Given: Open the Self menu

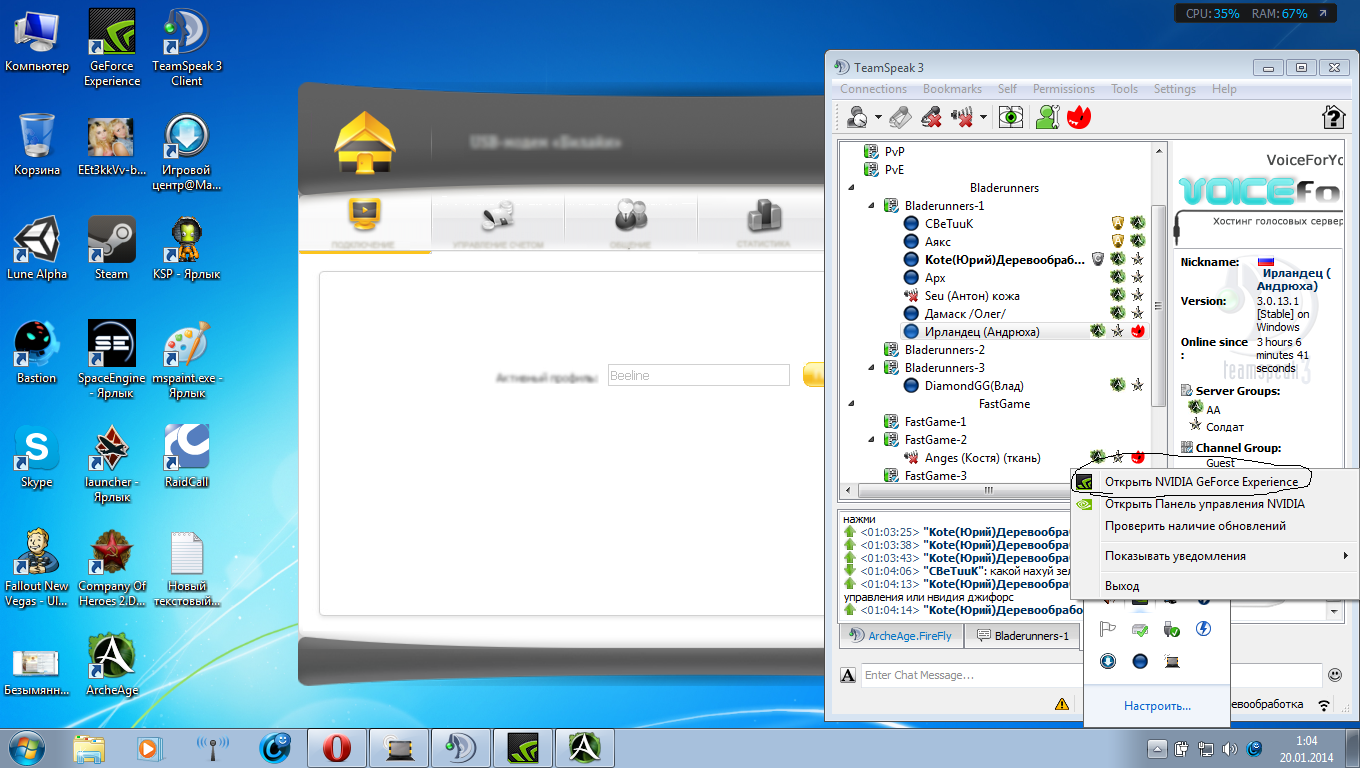Looking at the screenshot, I should pos(1007,89).
